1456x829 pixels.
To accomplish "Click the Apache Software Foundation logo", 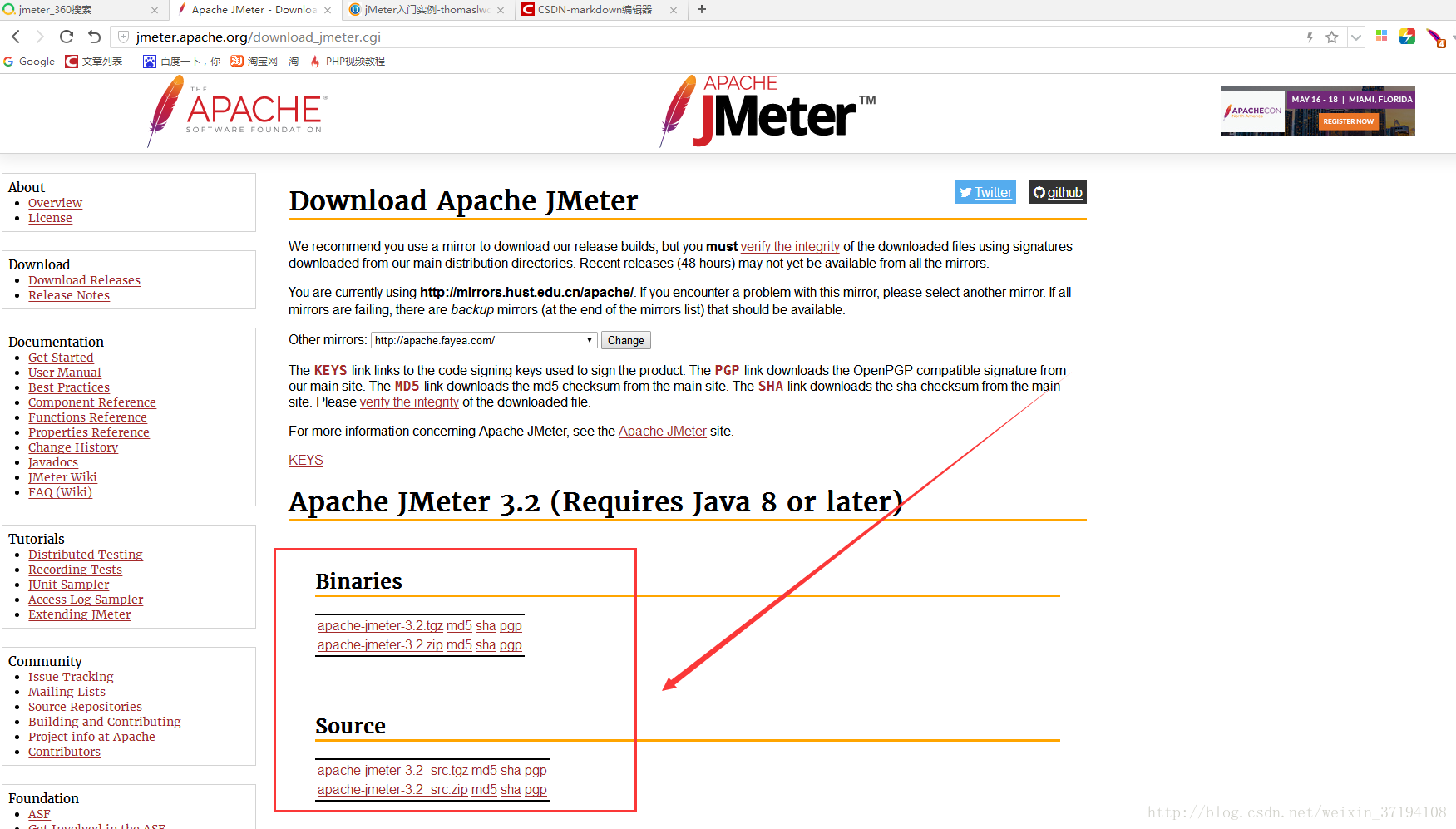I will (236, 111).
